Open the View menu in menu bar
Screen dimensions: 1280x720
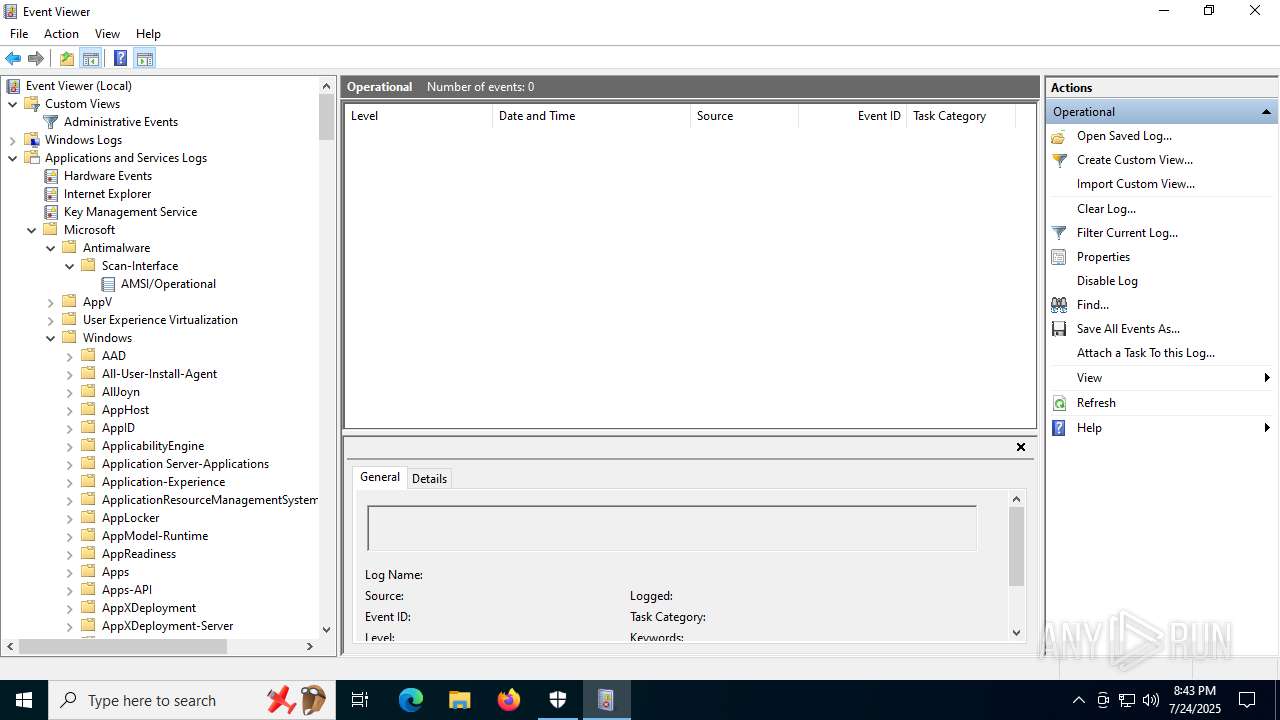(x=107, y=34)
